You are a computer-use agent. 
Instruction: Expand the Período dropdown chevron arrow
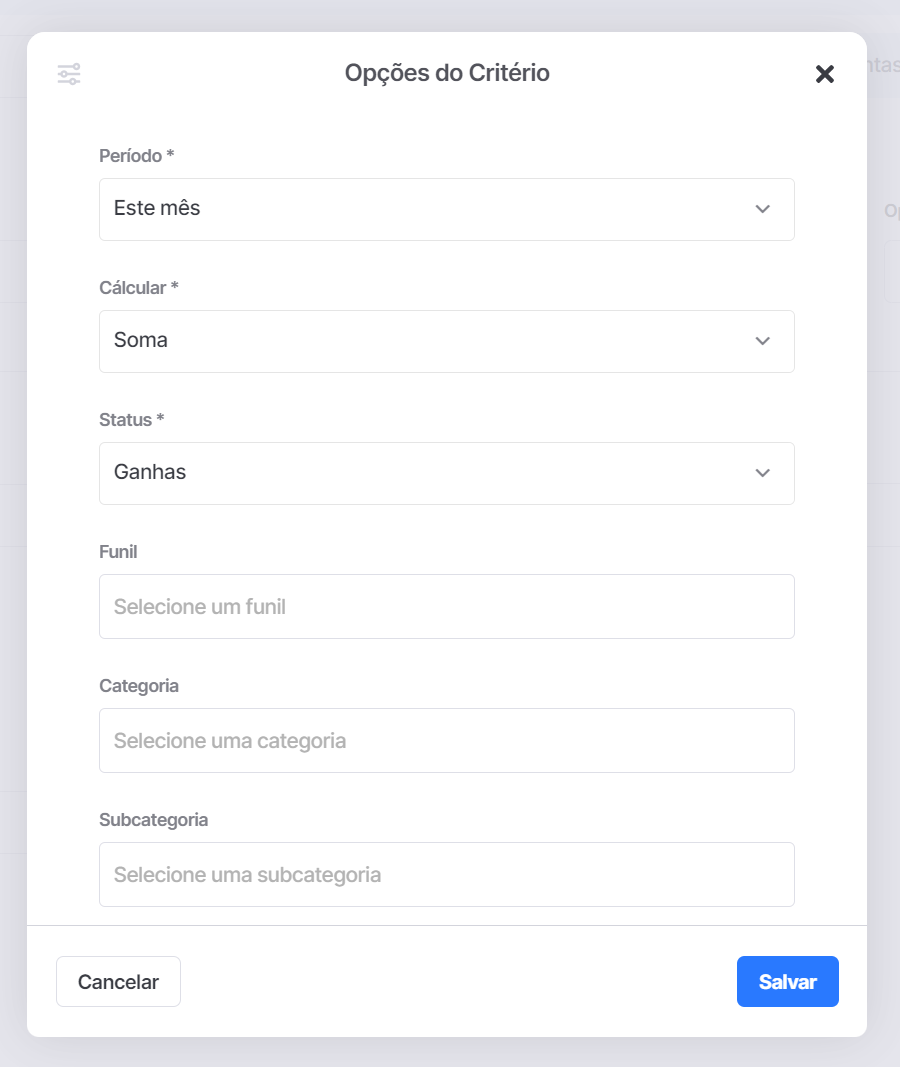click(x=763, y=209)
